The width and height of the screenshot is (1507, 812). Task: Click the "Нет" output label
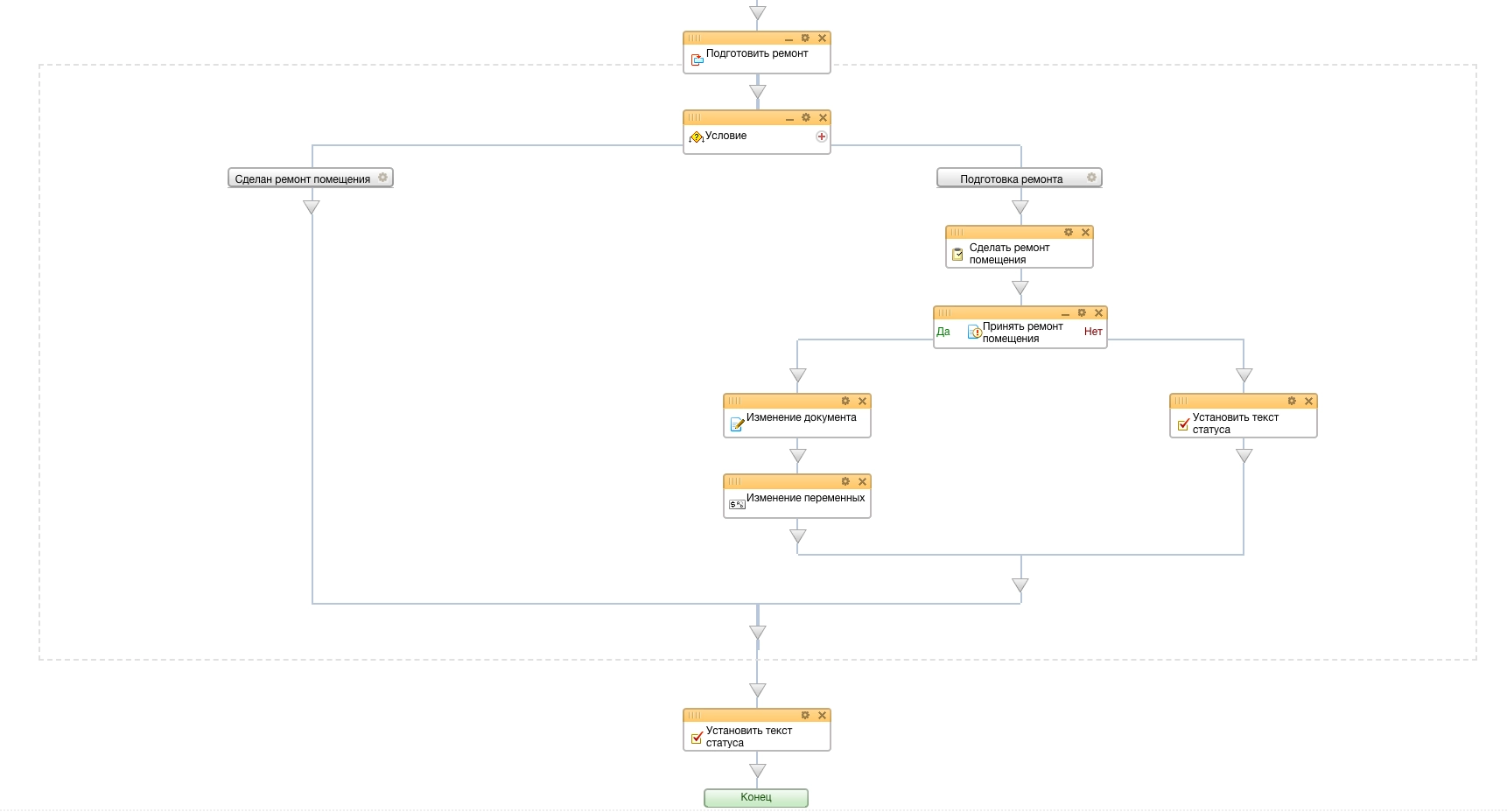1093,332
